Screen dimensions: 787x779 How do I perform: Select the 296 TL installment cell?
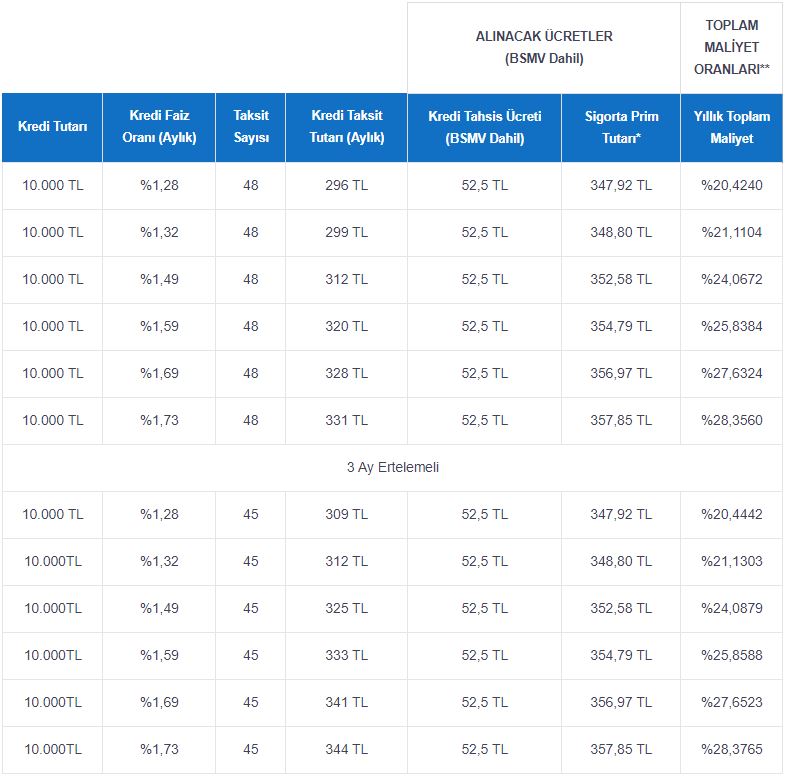pos(346,186)
